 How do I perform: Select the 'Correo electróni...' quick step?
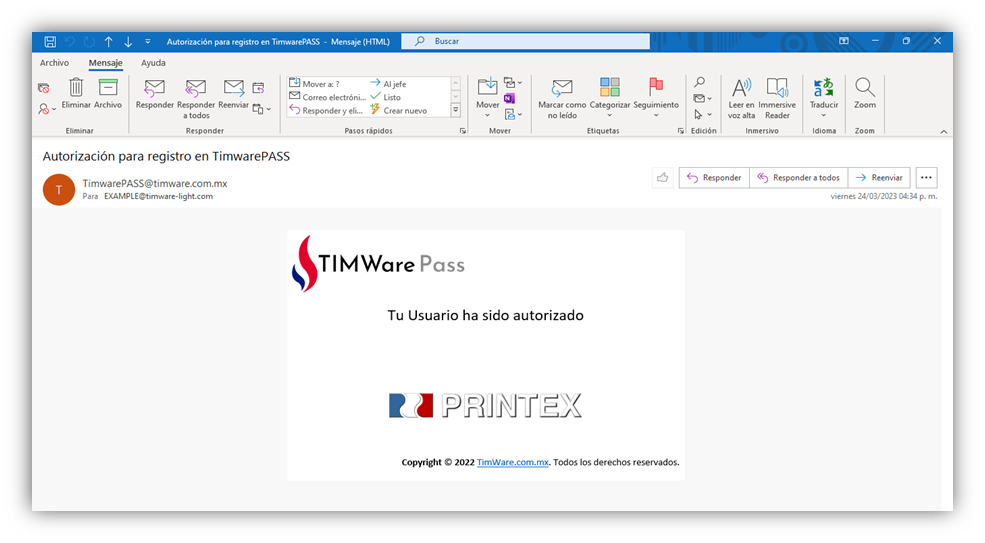click(x=327, y=97)
